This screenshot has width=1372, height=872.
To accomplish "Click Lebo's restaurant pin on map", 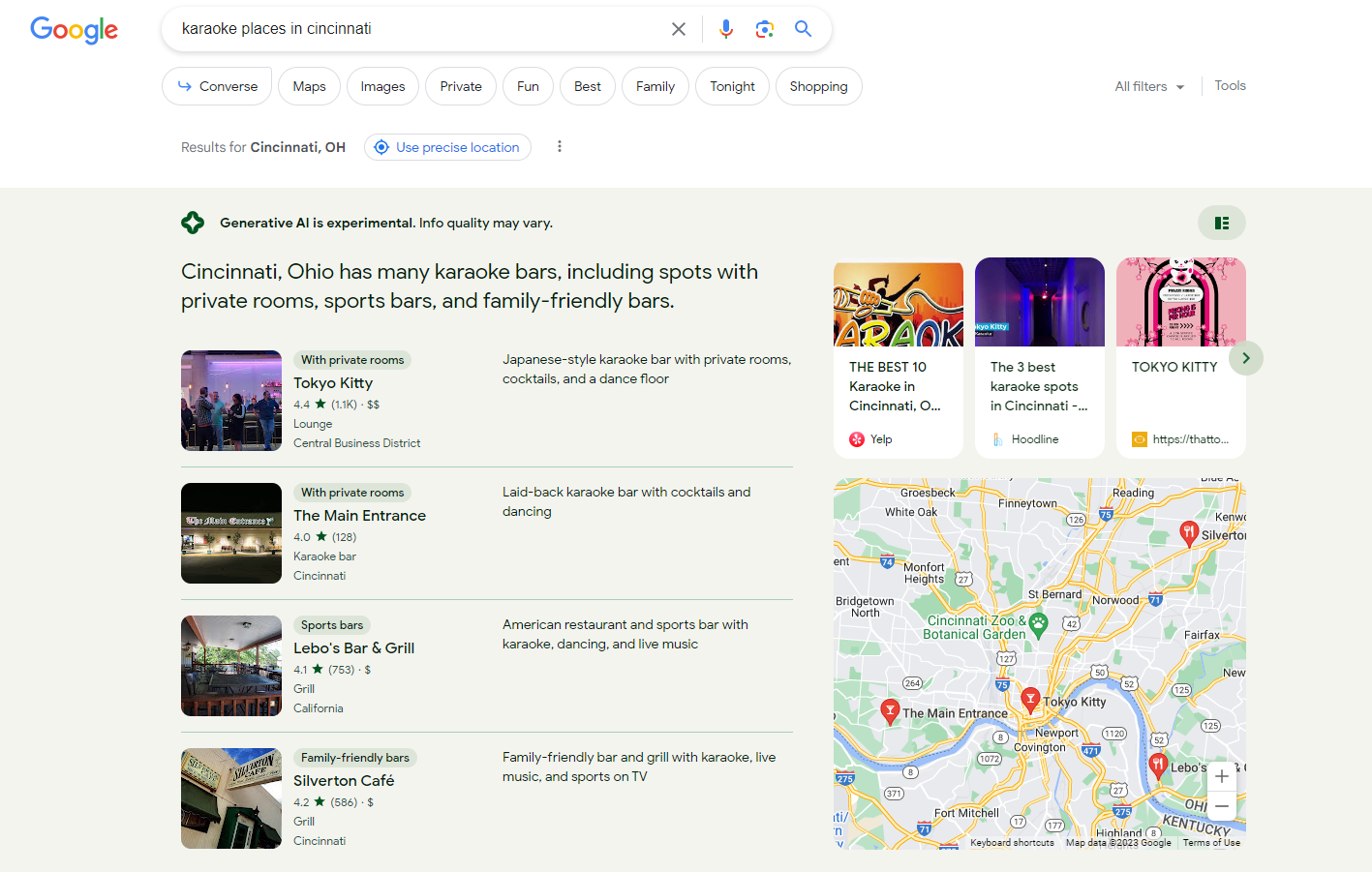I will (x=1157, y=766).
